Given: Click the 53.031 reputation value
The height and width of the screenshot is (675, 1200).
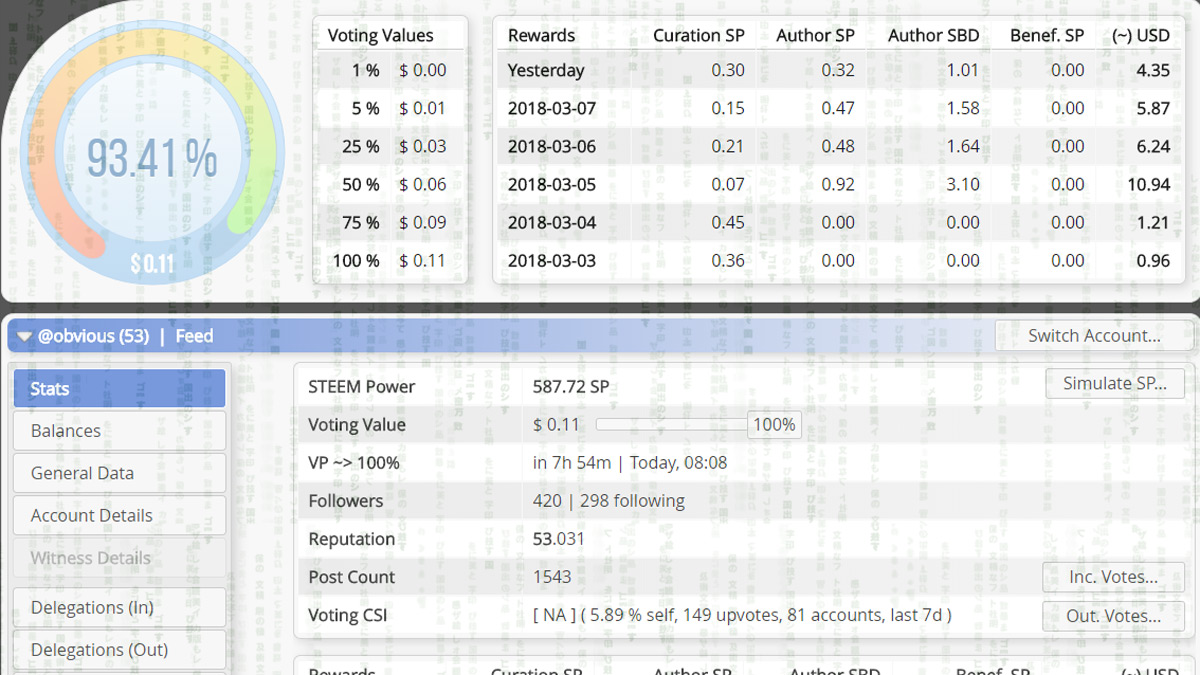Looking at the screenshot, I should point(559,539).
